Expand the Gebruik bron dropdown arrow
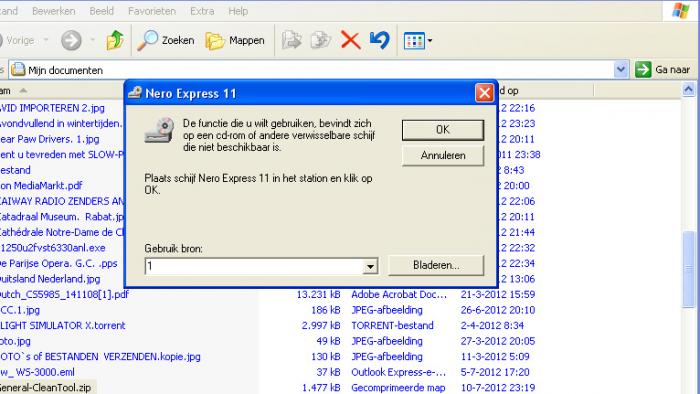The width and height of the screenshot is (700, 394). (370, 266)
